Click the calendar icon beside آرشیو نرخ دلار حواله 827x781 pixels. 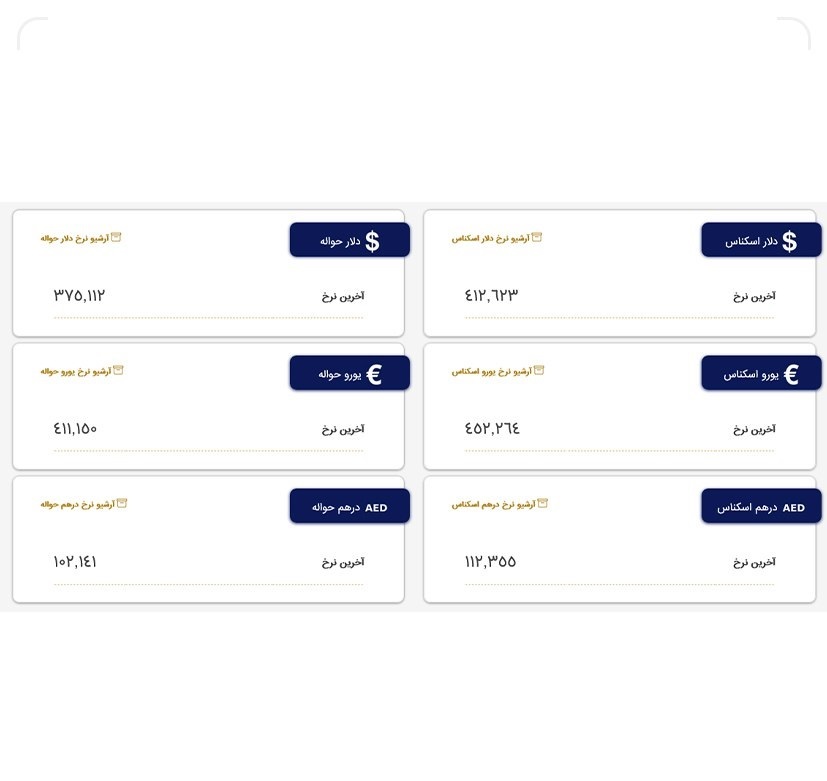(x=117, y=236)
